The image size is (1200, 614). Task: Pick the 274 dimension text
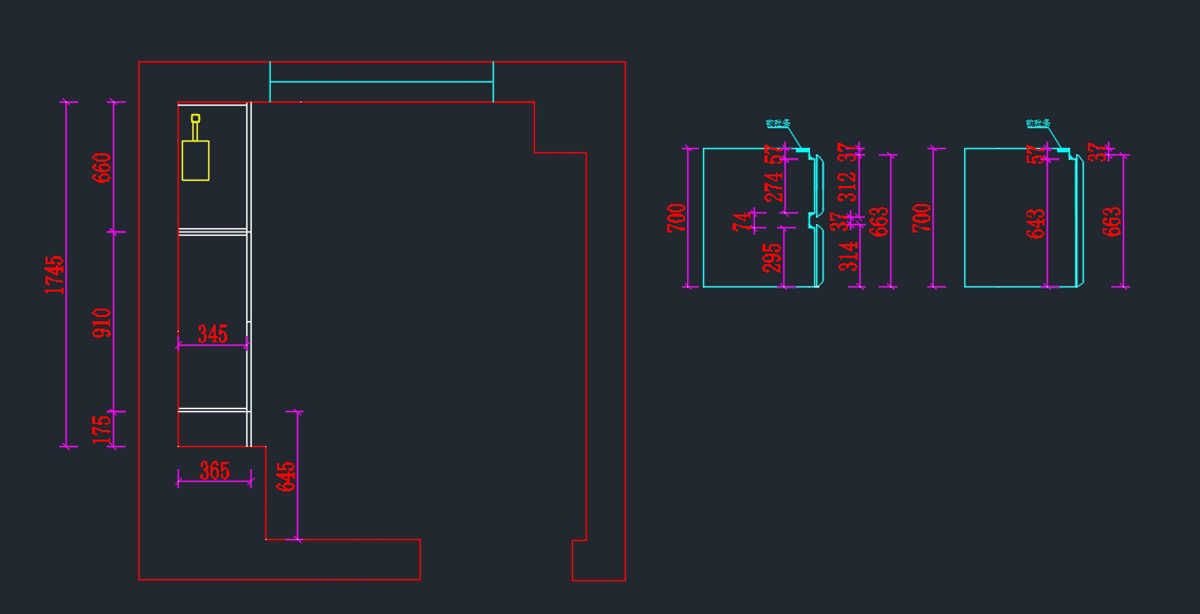click(x=774, y=187)
